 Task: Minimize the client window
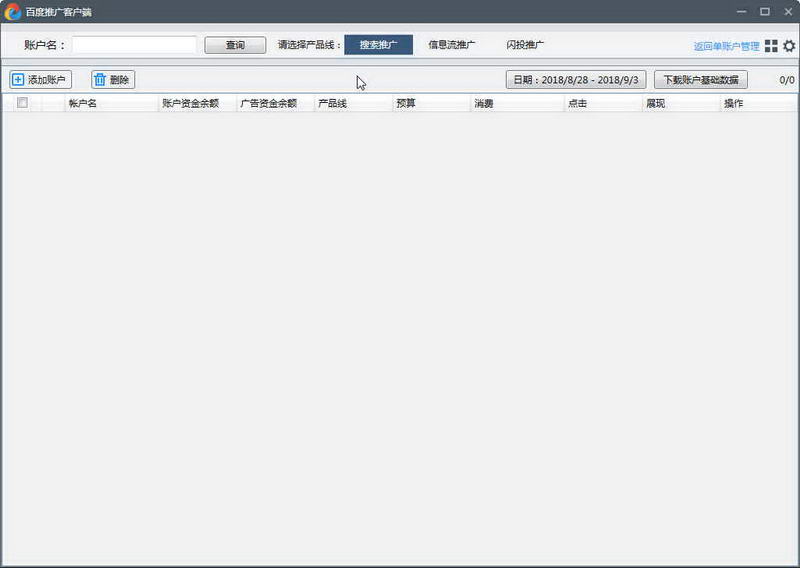click(741, 11)
